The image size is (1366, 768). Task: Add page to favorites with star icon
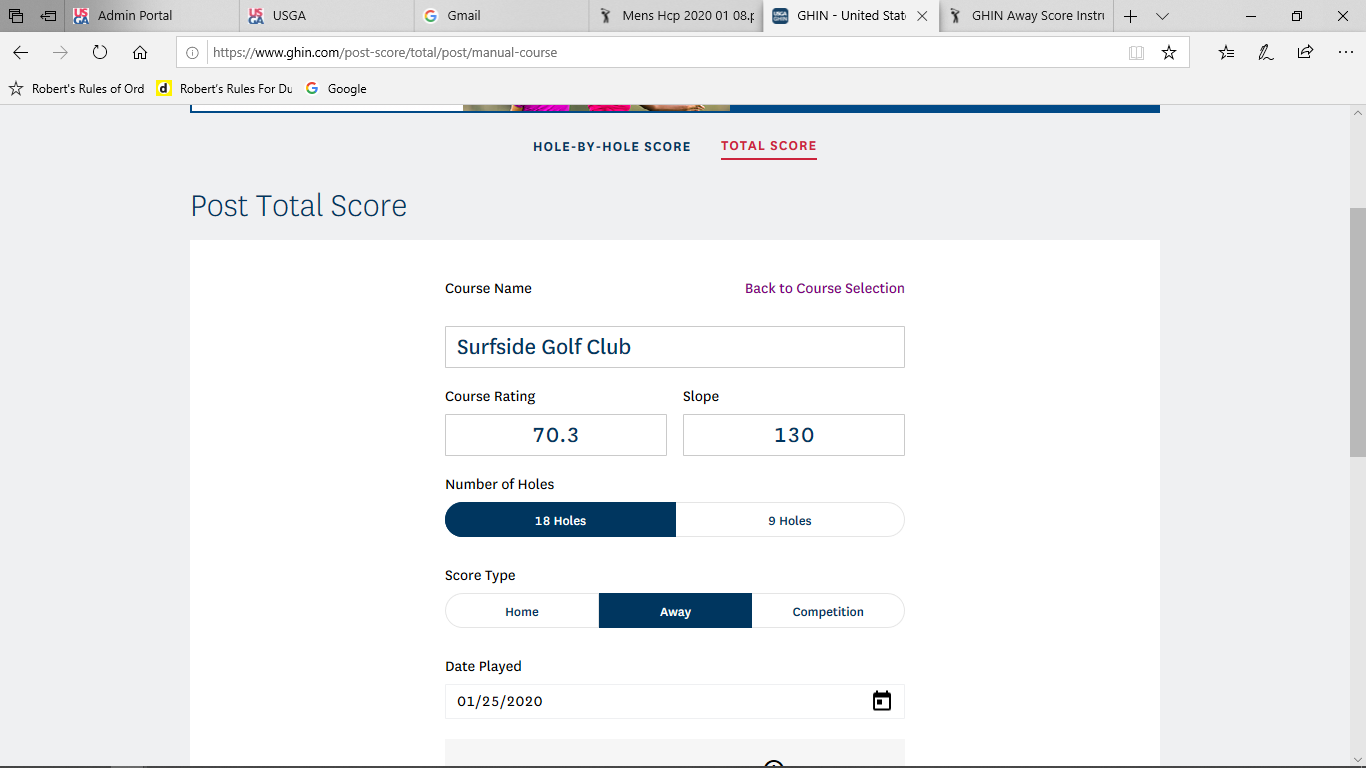(x=1168, y=53)
